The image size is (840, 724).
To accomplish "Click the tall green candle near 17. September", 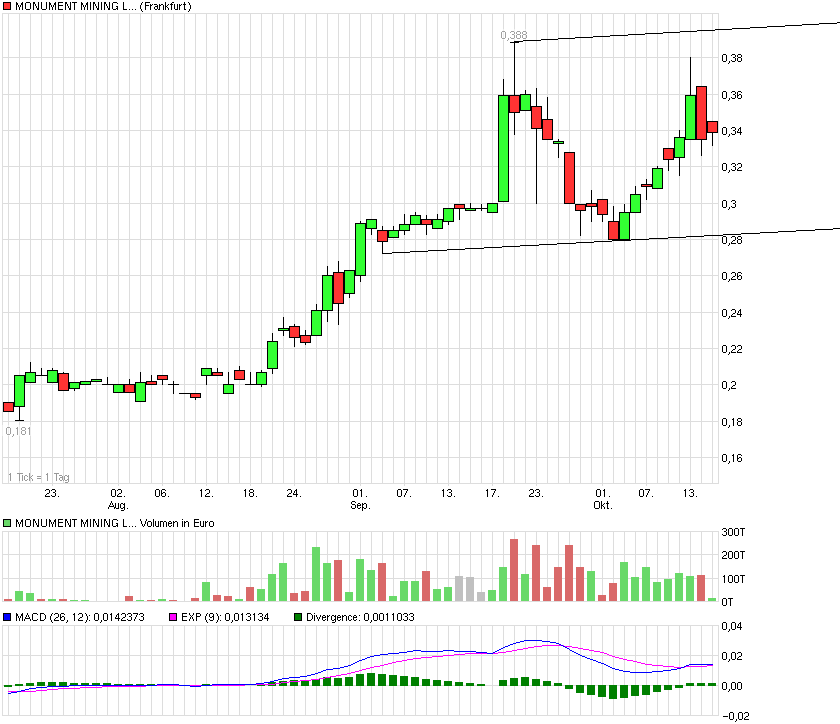I will (x=504, y=148).
